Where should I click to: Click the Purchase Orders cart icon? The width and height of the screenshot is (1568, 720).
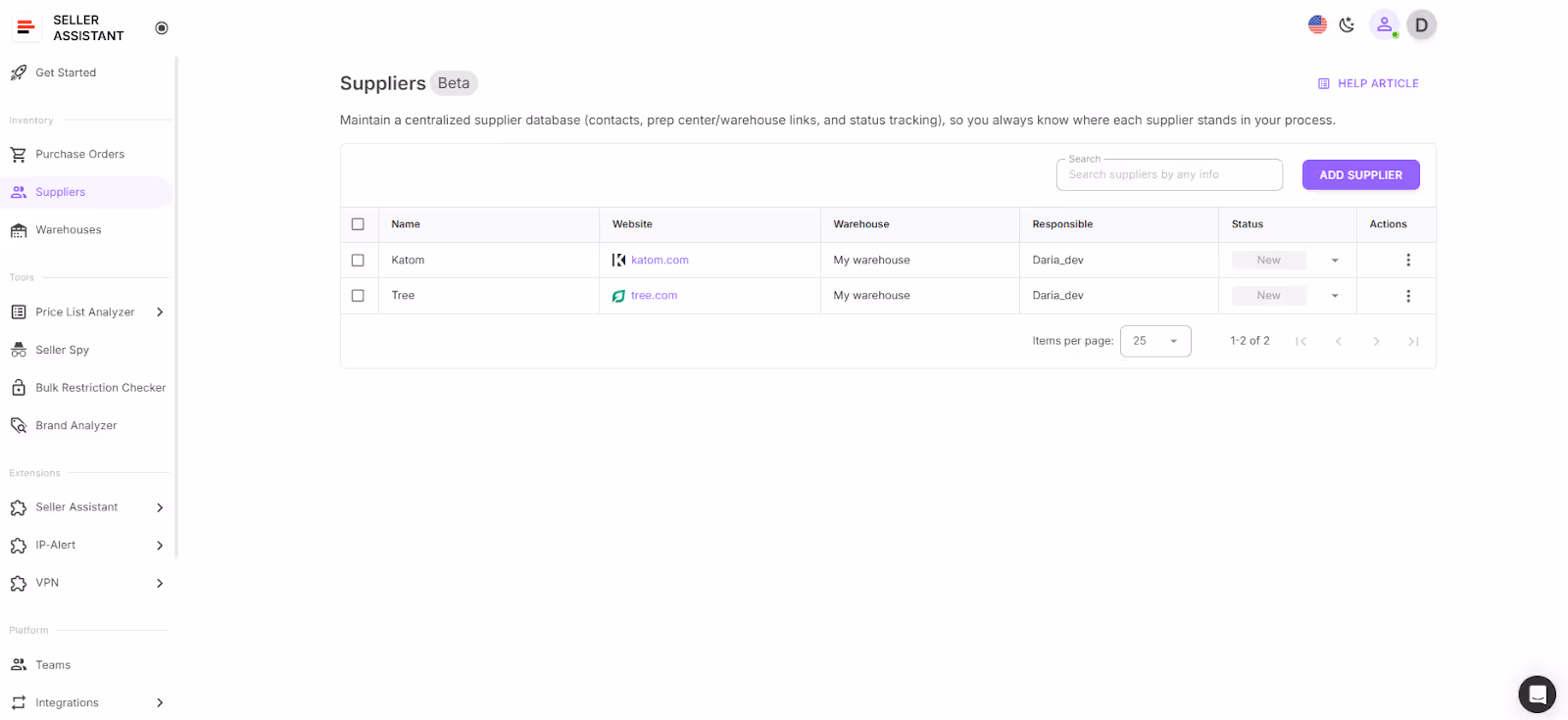(x=19, y=155)
